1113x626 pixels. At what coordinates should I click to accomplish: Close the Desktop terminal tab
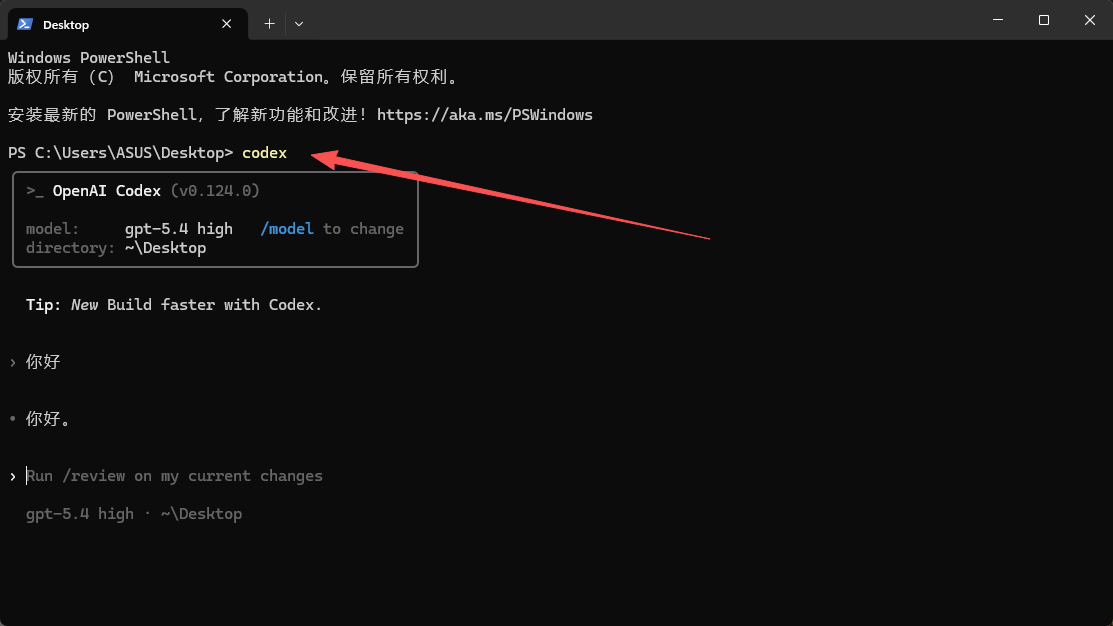point(228,24)
